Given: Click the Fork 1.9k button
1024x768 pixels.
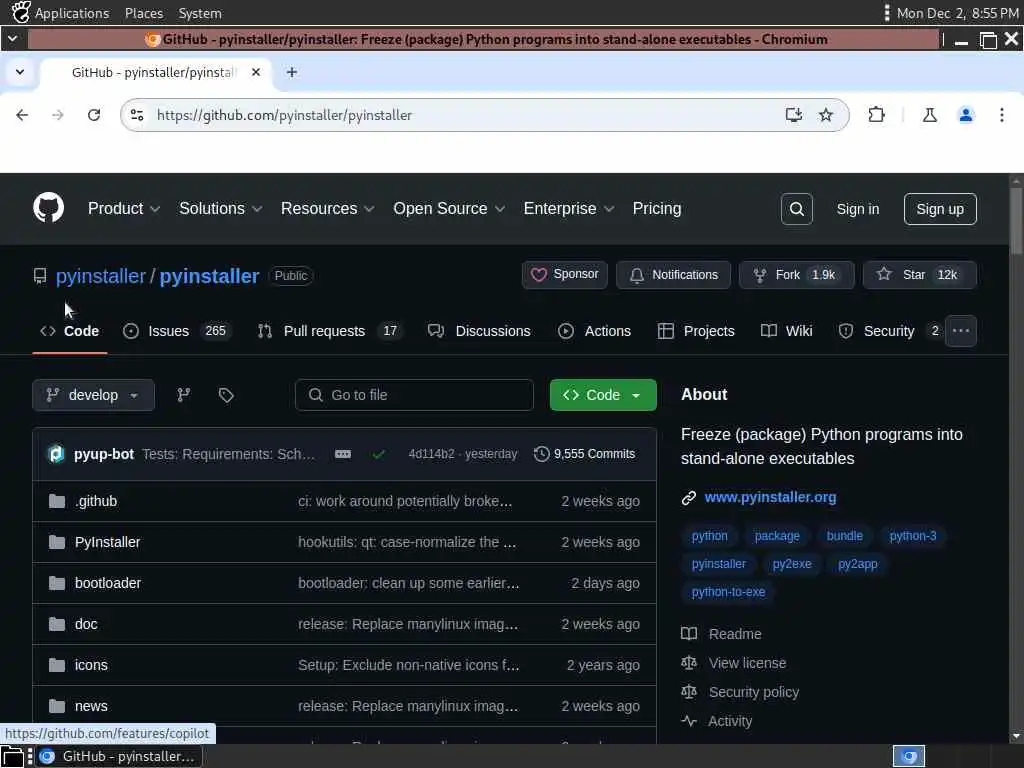Looking at the screenshot, I should (x=796, y=275).
